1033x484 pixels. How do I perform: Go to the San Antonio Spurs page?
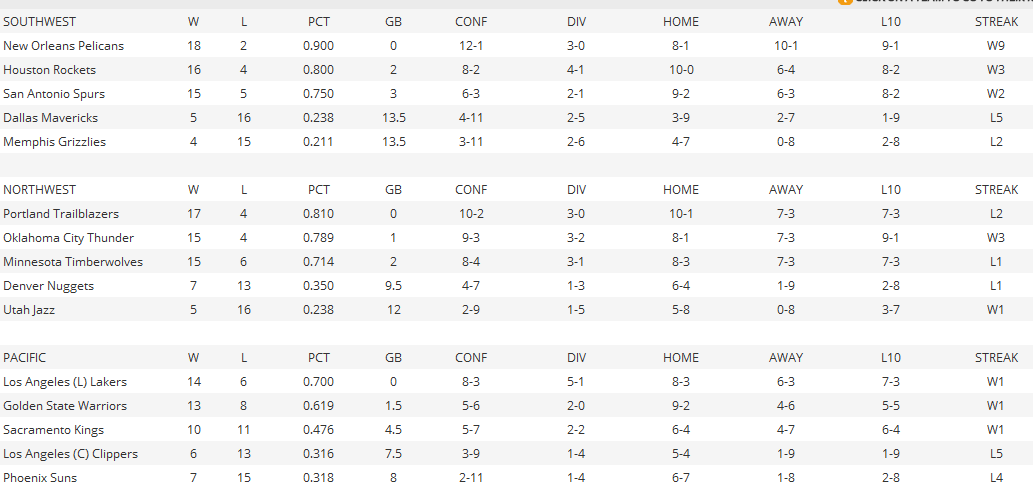(x=54, y=94)
